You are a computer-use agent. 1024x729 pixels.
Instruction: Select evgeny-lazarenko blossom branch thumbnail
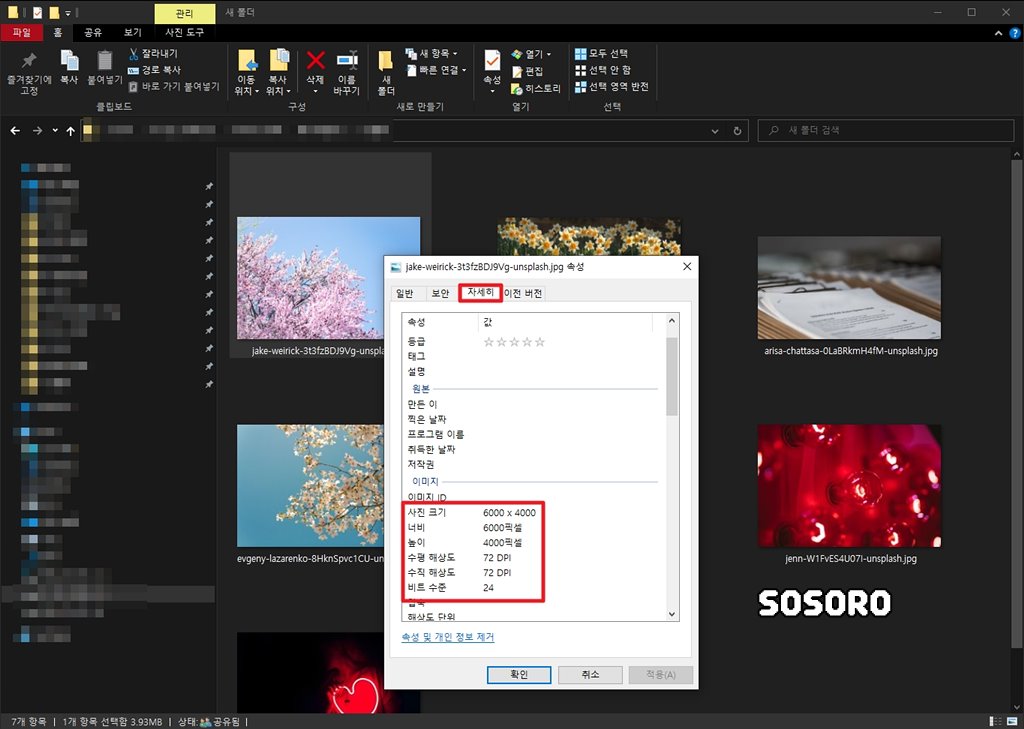(310, 485)
